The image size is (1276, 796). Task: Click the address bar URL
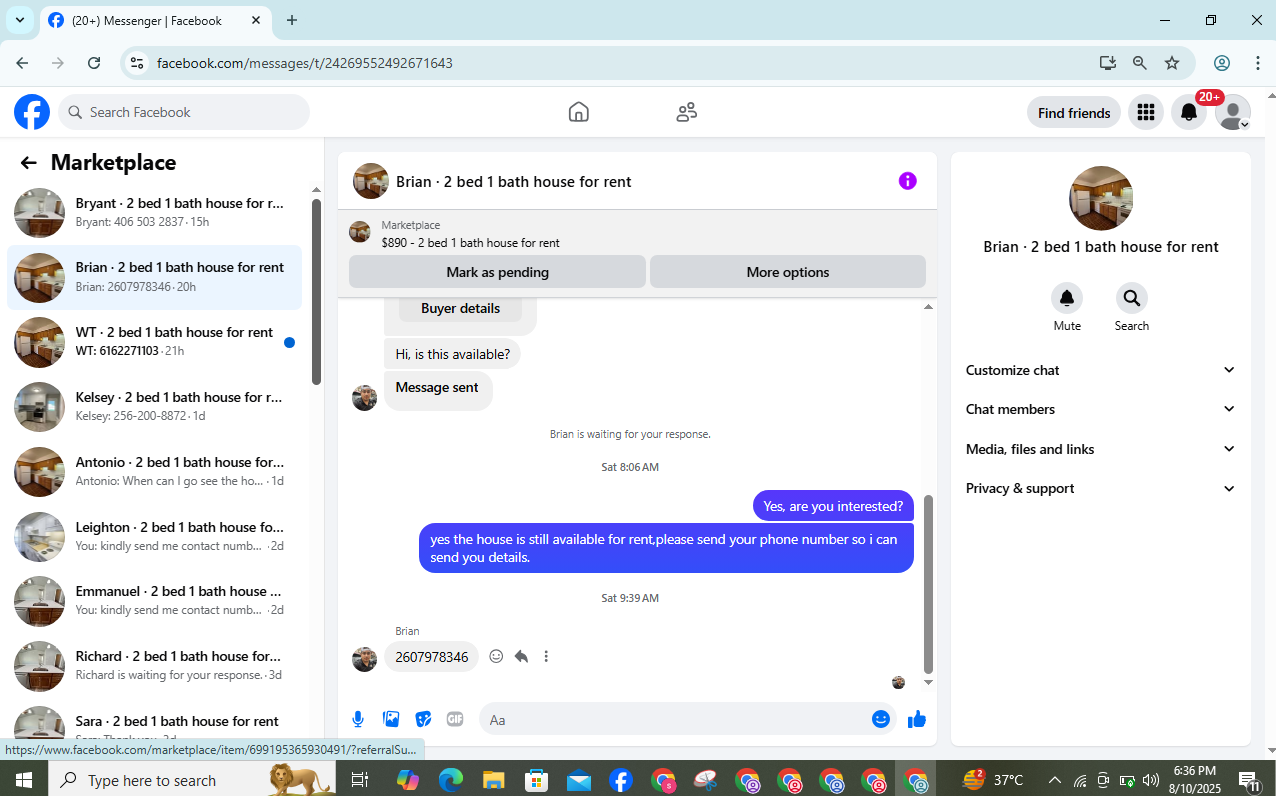[x=305, y=63]
